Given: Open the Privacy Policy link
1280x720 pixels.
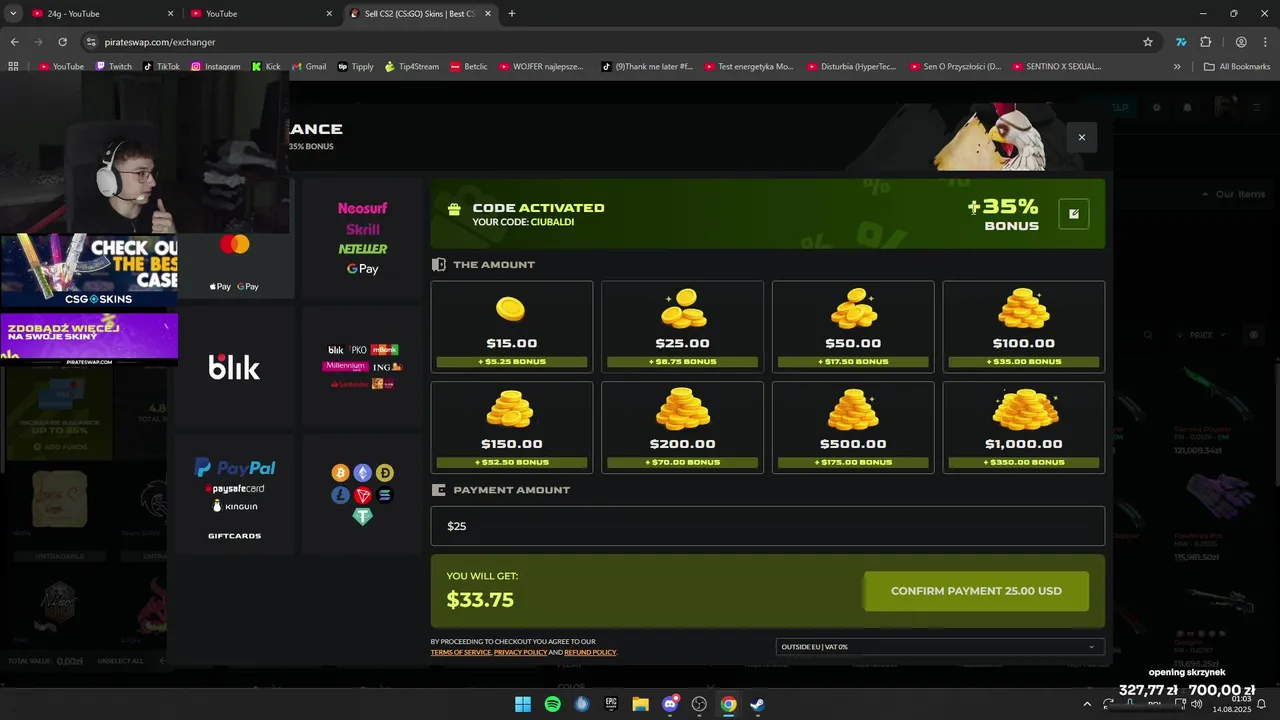Looking at the screenshot, I should pos(520,652).
